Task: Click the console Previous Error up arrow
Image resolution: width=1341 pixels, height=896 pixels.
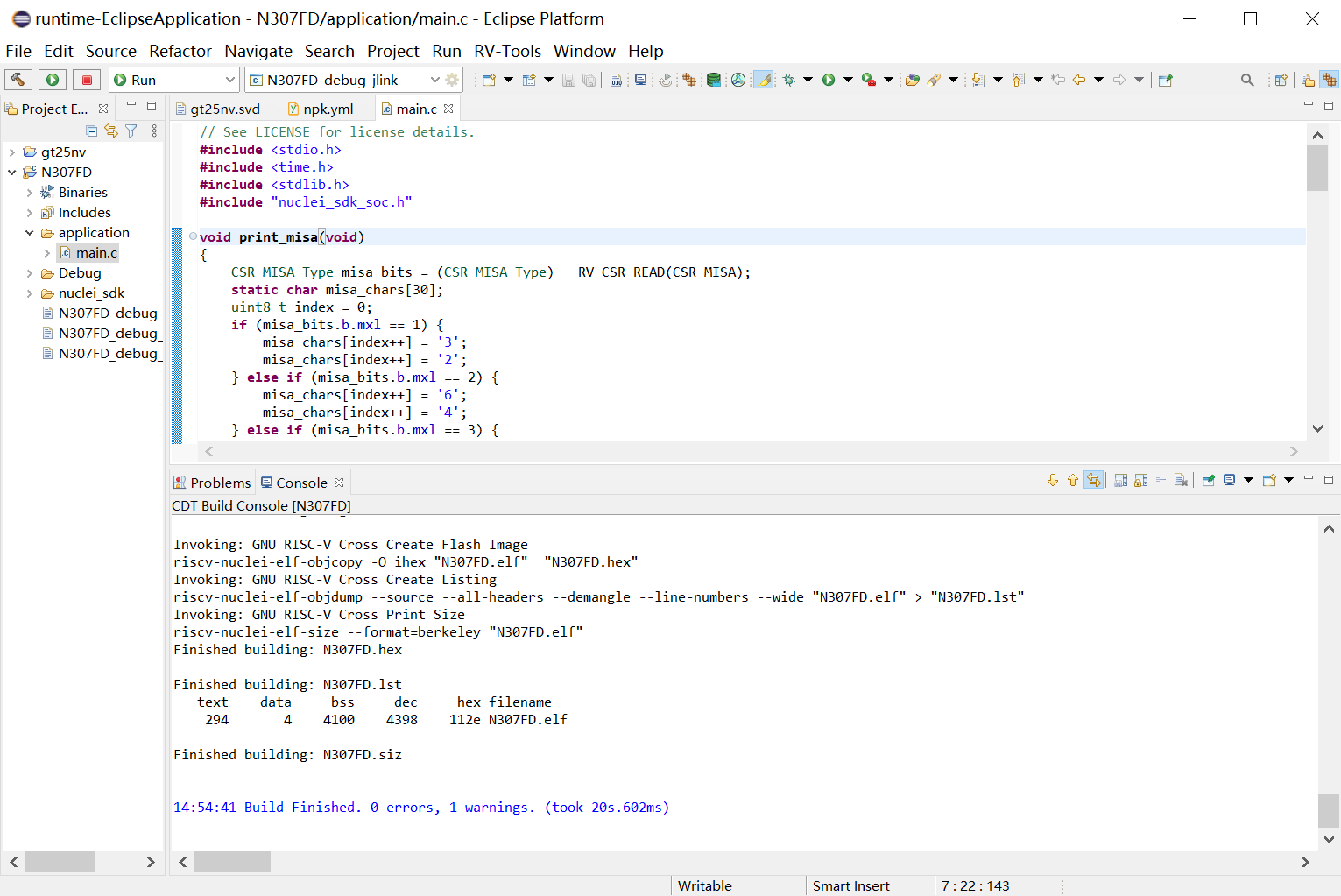Action: (x=1073, y=480)
